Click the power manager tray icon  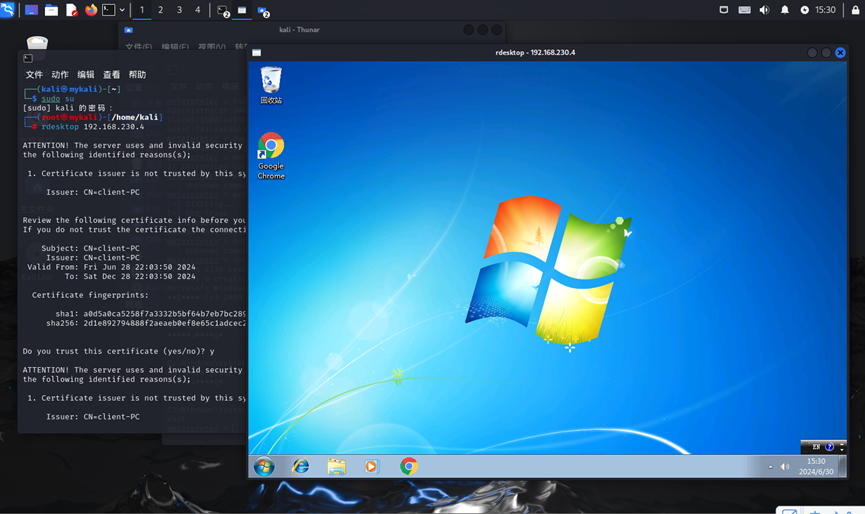(804, 10)
